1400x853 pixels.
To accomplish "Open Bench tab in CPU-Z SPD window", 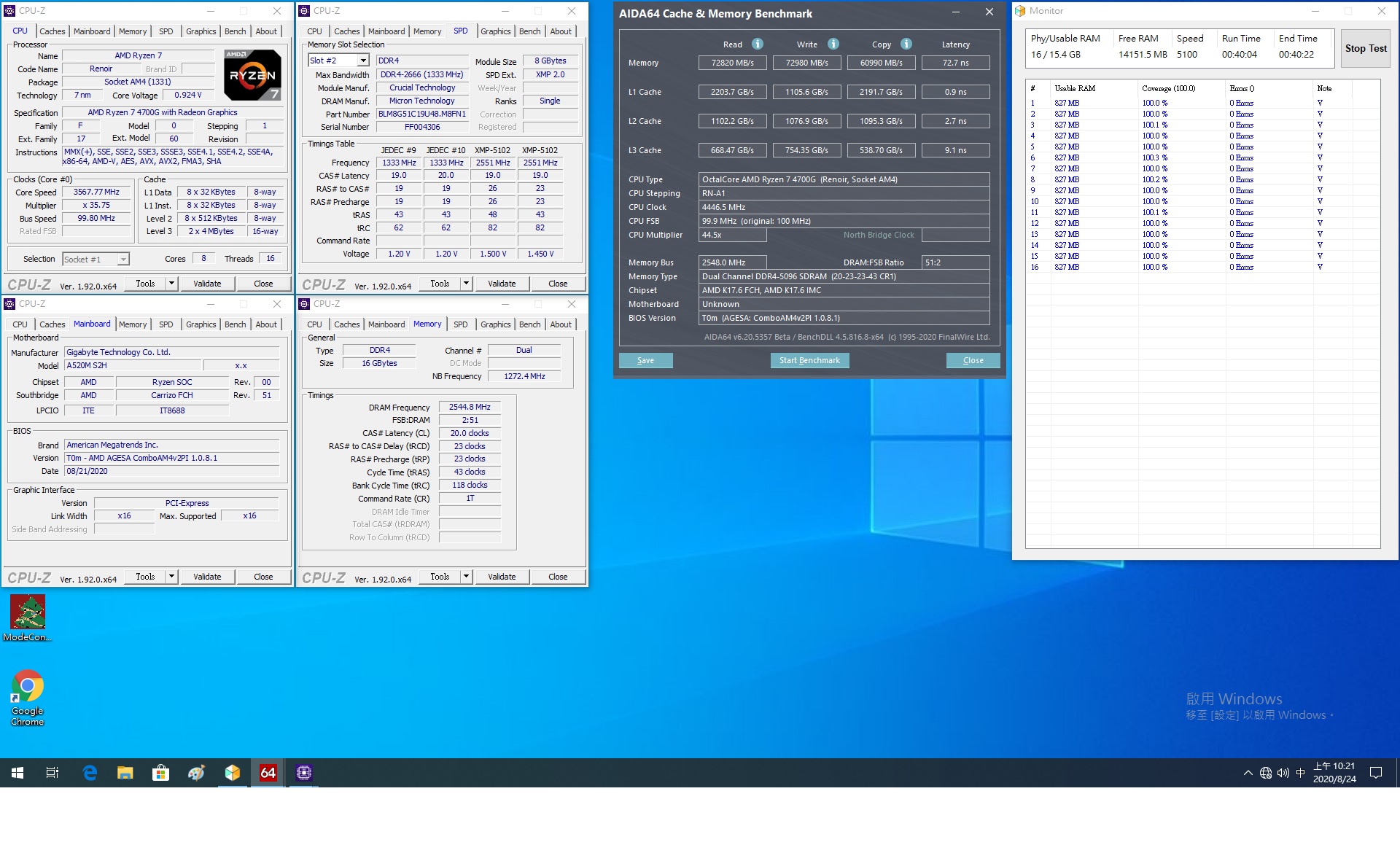I will (530, 31).
